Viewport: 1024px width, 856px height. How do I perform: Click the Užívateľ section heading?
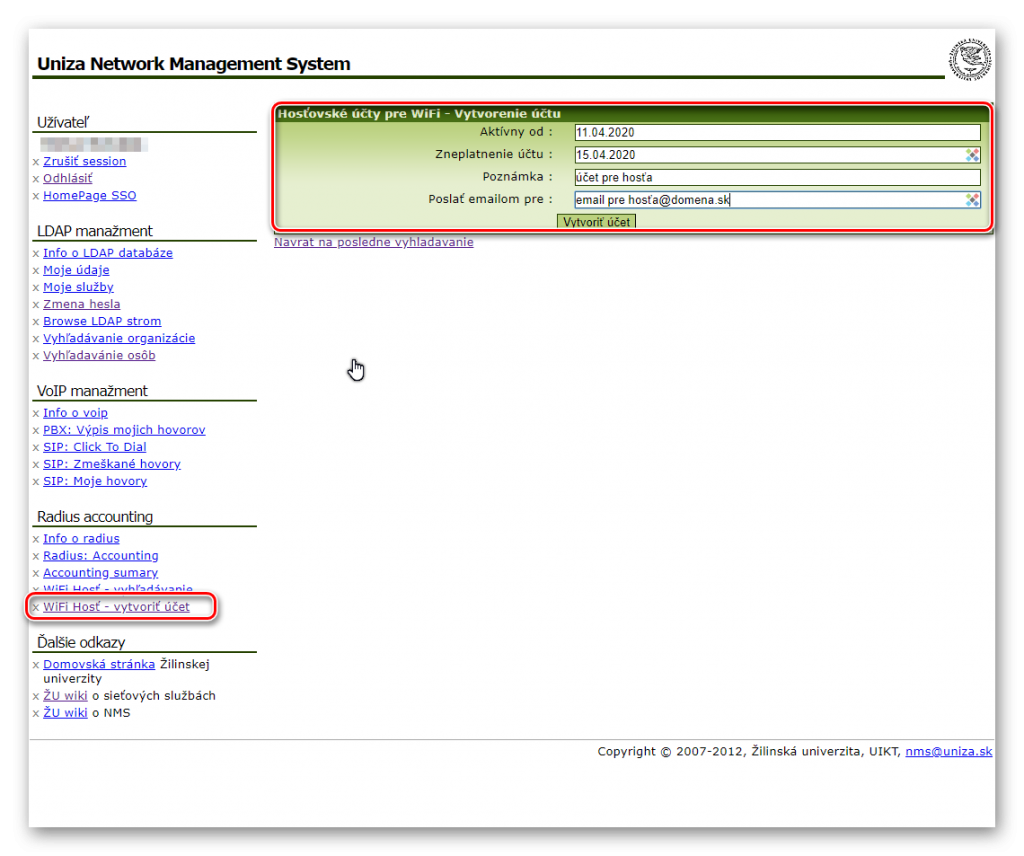coord(63,122)
